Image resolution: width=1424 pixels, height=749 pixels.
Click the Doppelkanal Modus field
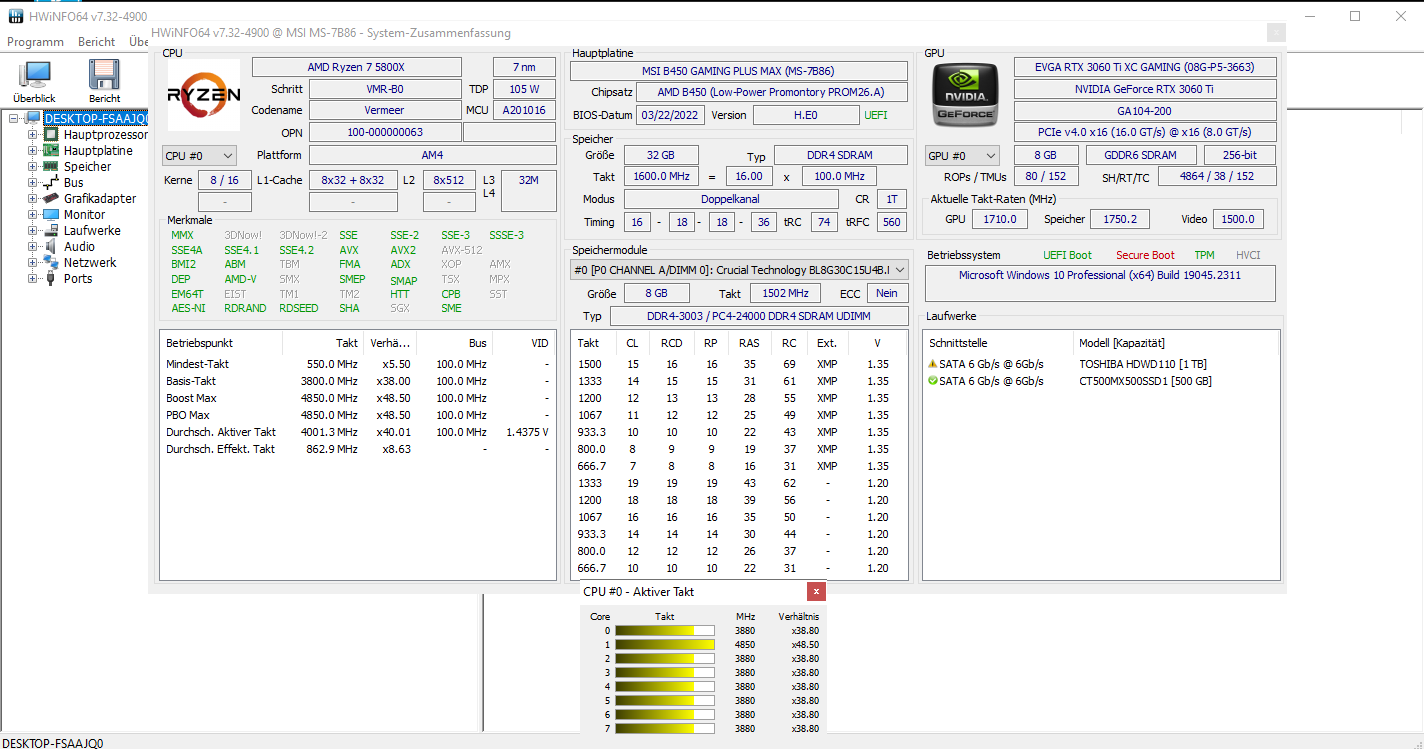pyautogui.click(x=732, y=199)
